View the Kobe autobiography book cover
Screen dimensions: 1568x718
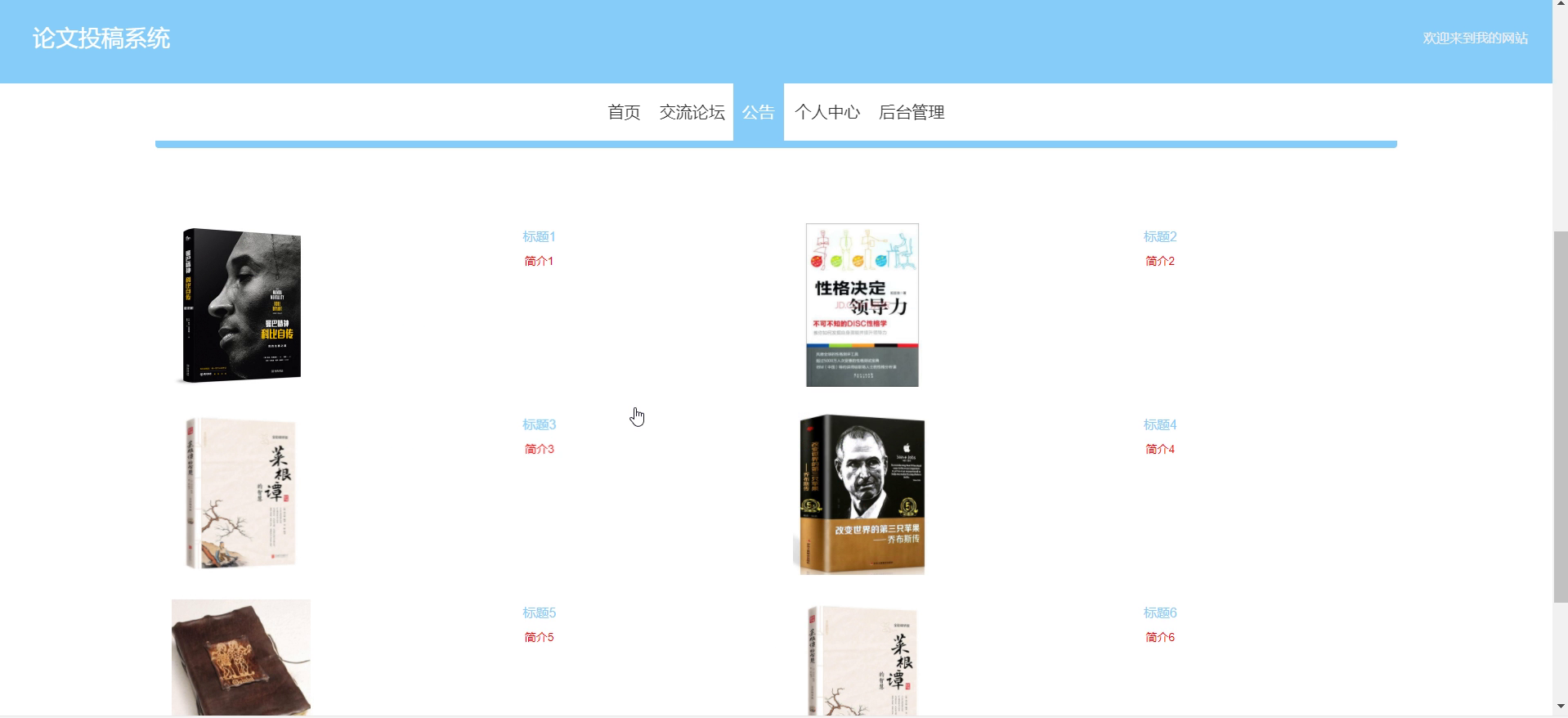pos(241,305)
